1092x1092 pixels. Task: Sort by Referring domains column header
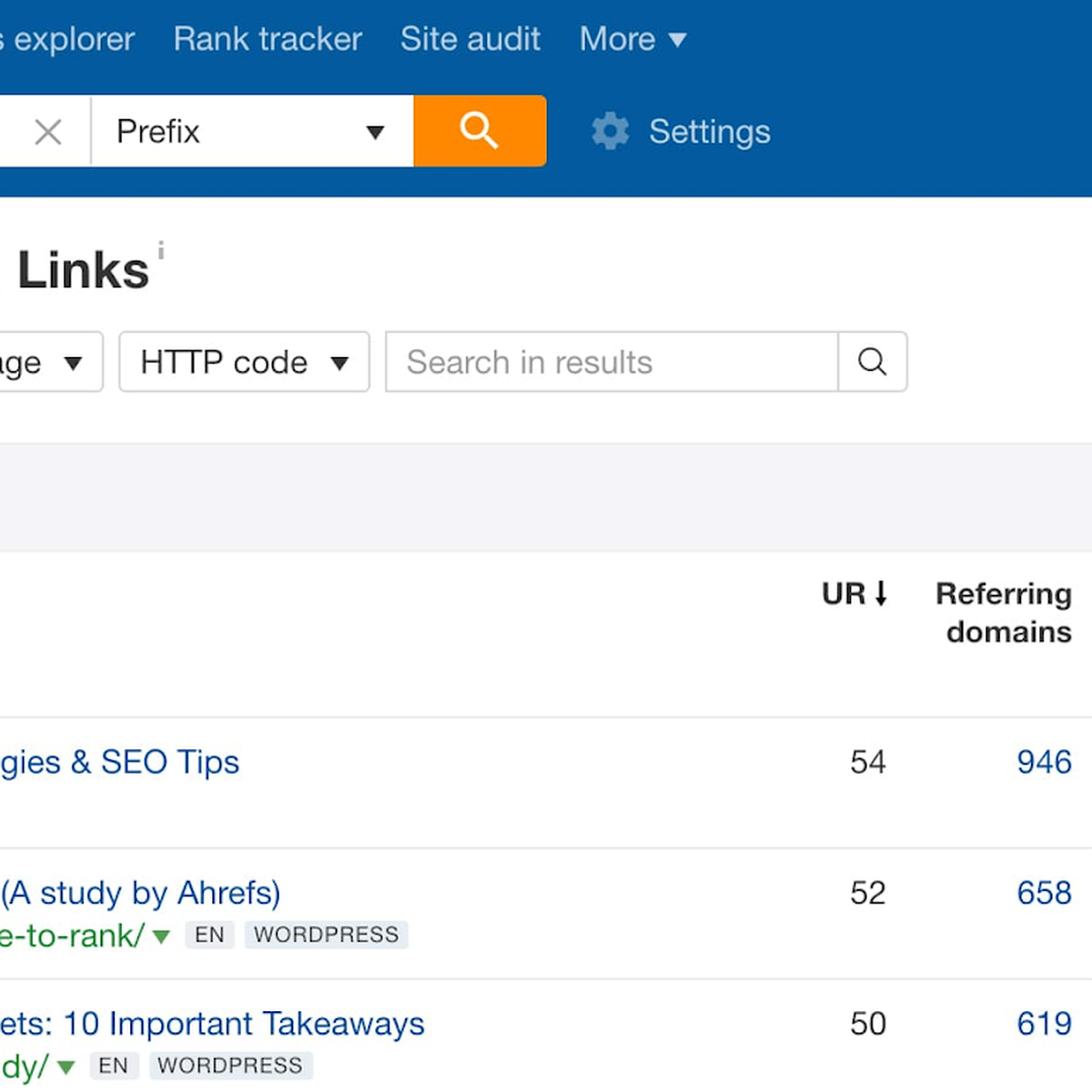click(x=1004, y=612)
